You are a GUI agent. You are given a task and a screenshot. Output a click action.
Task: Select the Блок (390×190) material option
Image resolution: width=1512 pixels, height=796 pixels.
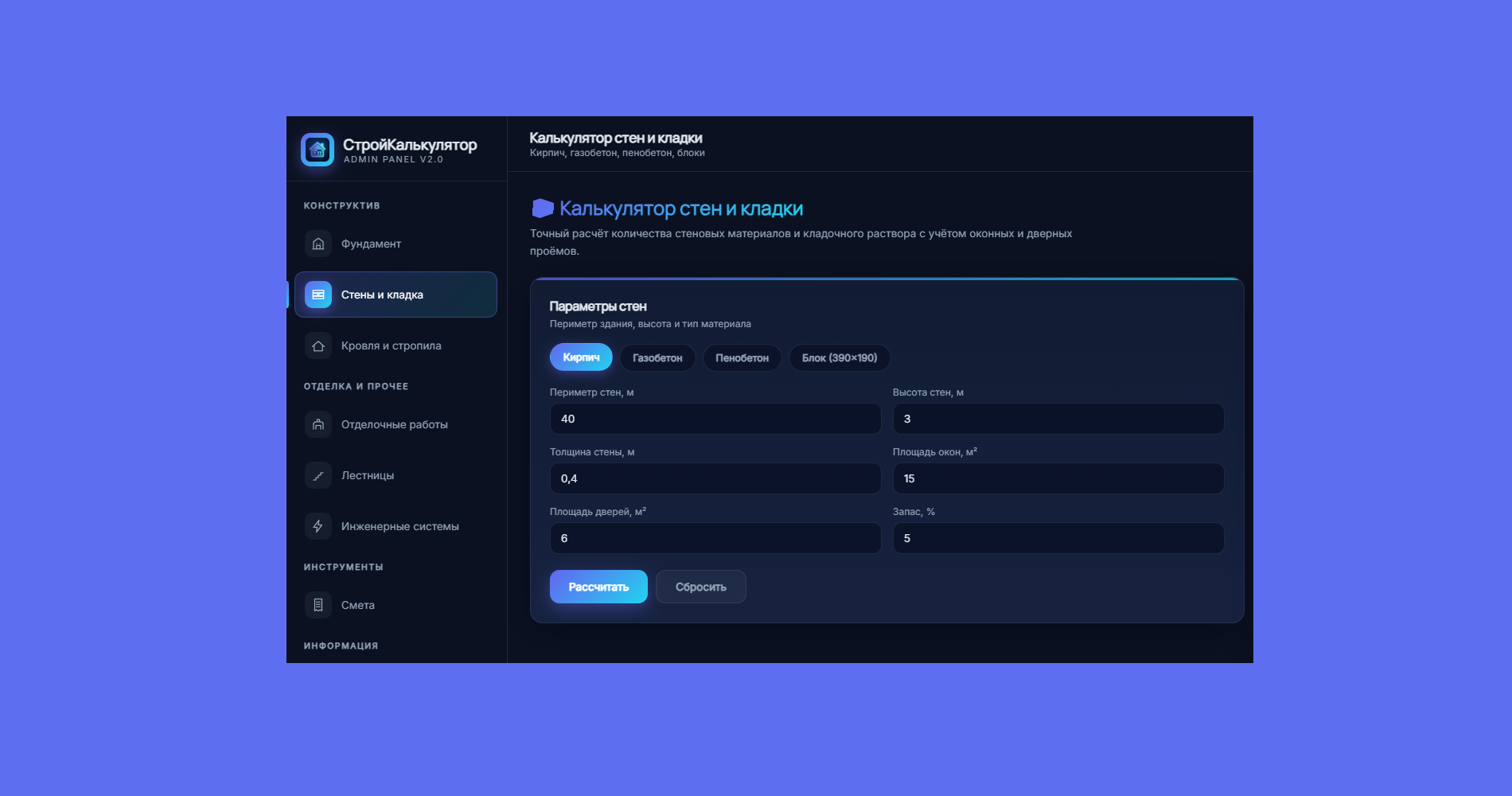click(840, 358)
